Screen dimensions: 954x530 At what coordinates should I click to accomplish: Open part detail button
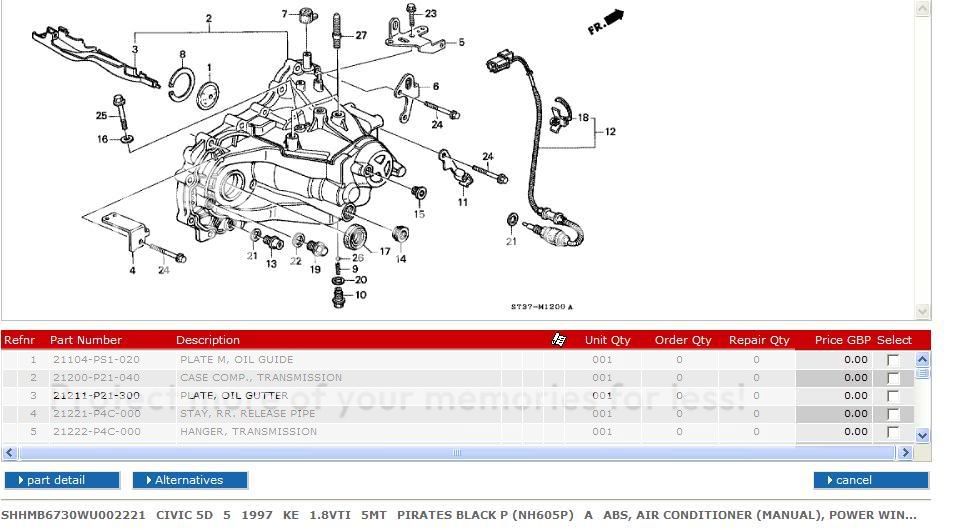click(x=62, y=480)
